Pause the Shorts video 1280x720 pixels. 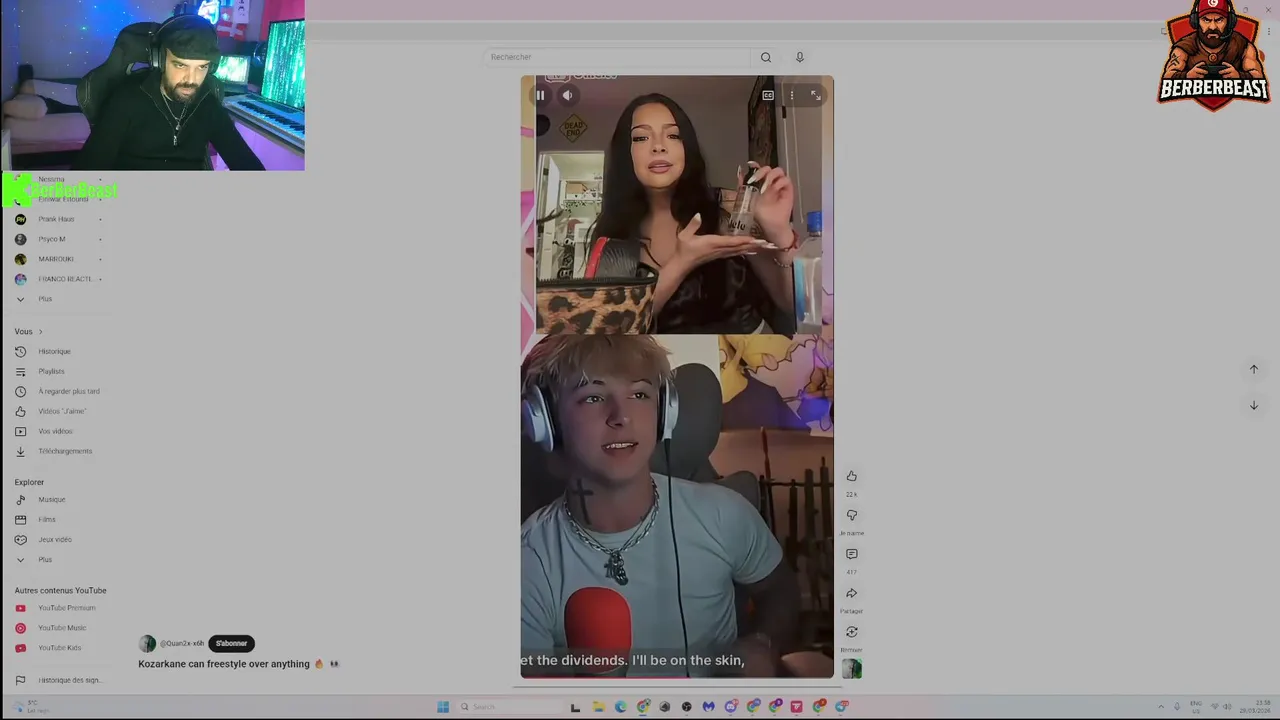(540, 95)
